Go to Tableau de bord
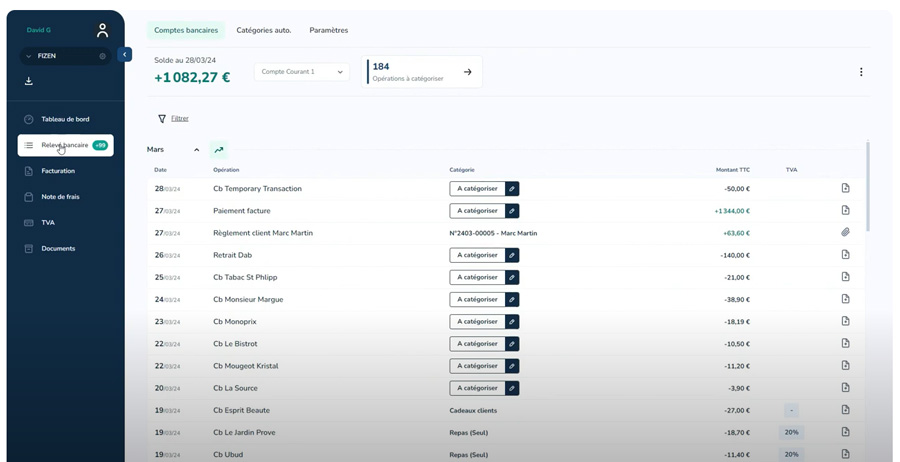The image size is (900, 462). coord(65,119)
